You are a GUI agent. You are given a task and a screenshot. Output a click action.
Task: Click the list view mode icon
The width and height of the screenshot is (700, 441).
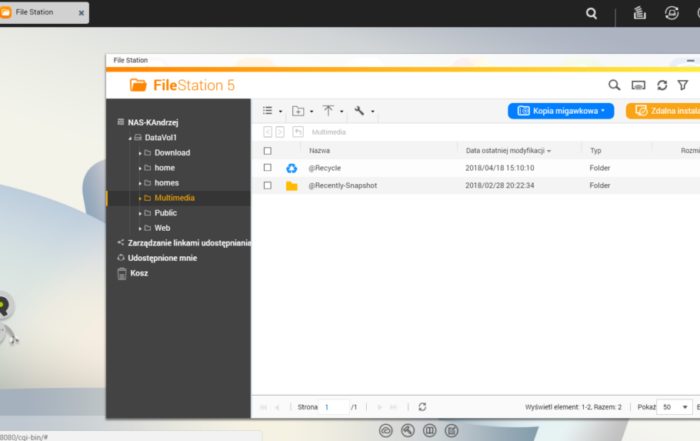tap(267, 110)
